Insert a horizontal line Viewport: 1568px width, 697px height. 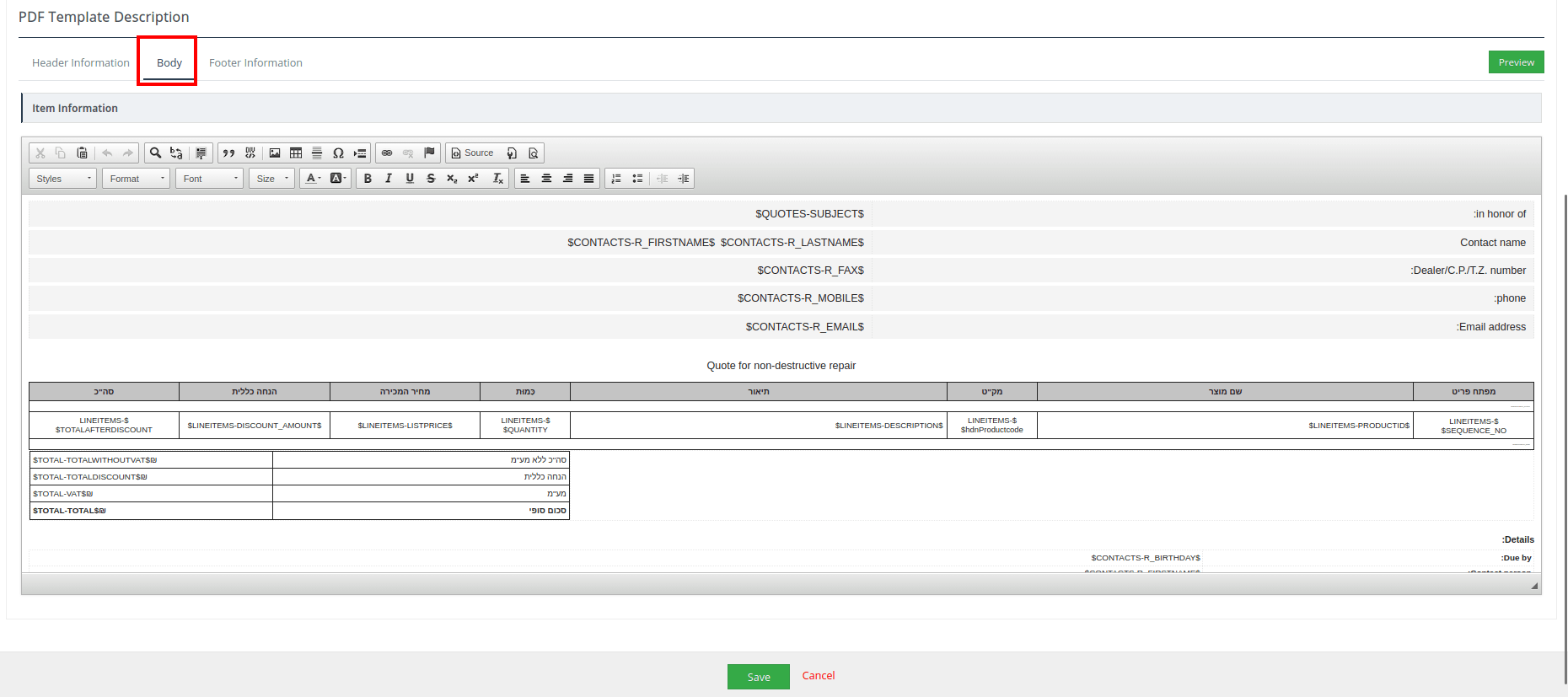click(317, 153)
